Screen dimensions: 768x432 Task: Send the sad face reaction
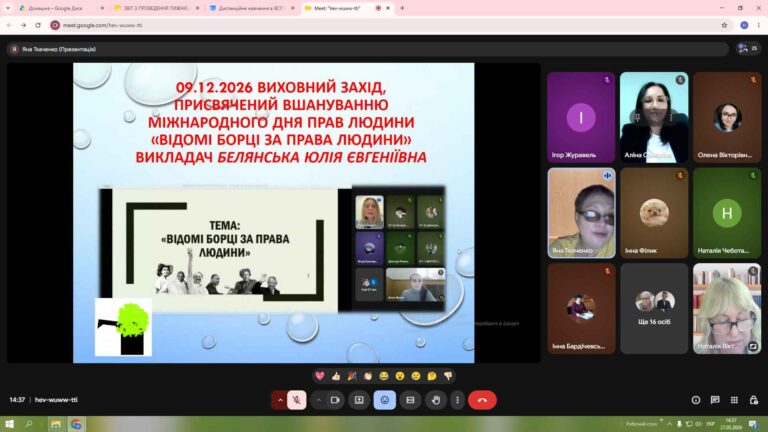[416, 376]
